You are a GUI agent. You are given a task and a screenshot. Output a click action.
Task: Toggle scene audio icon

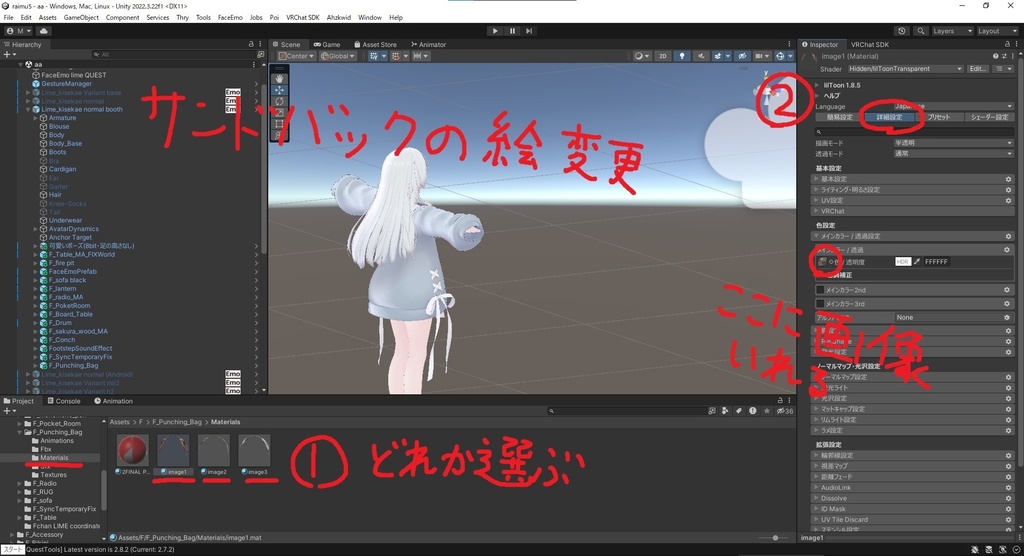(x=701, y=56)
